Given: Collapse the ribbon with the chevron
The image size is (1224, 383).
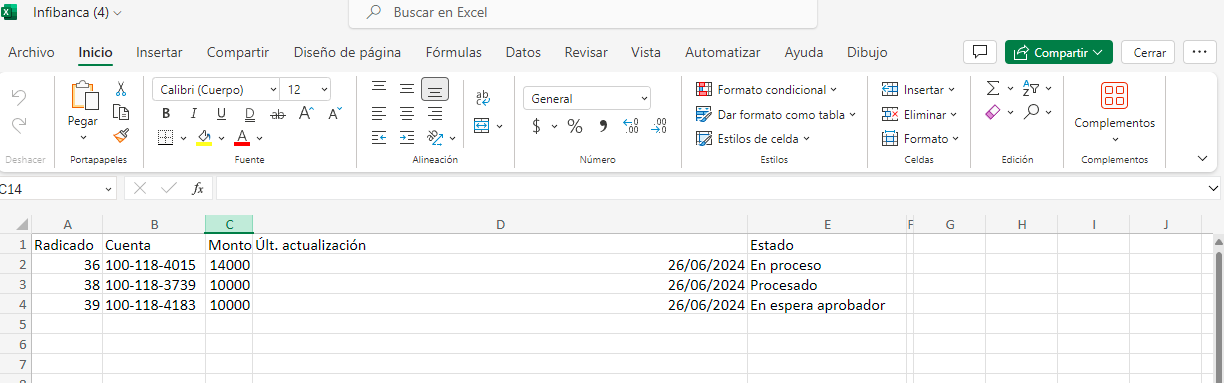Looking at the screenshot, I should click(1202, 158).
